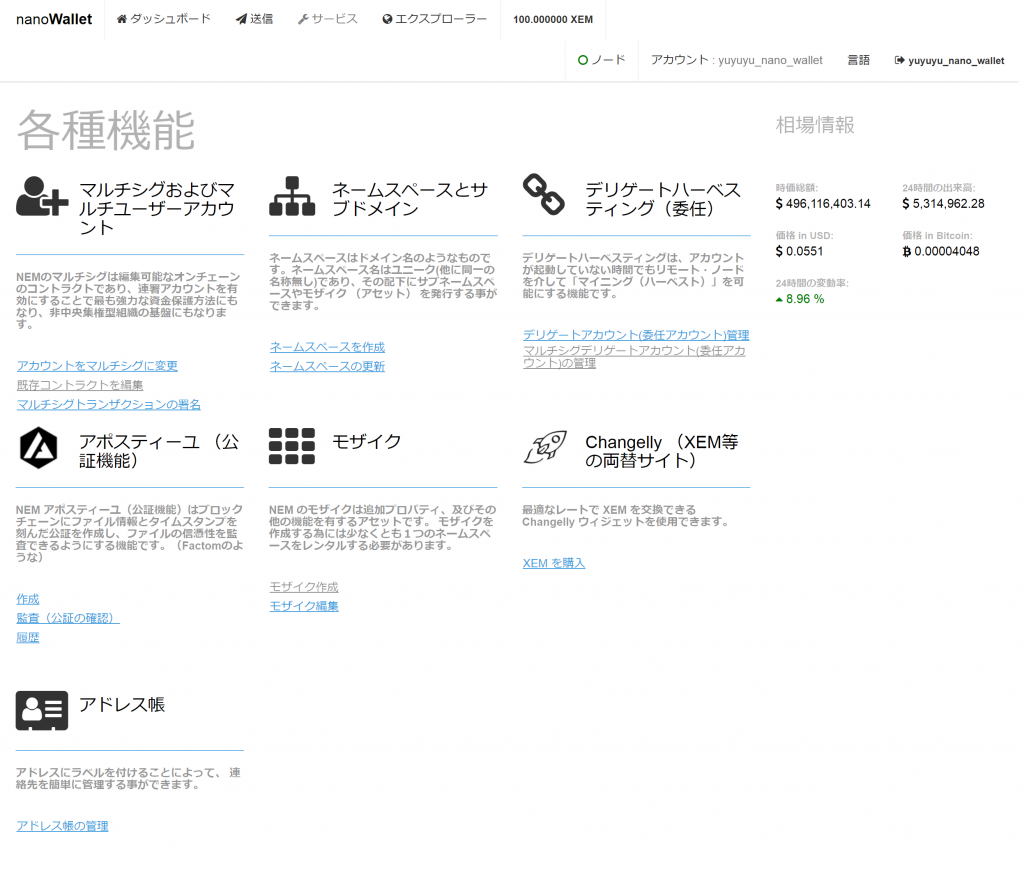Image resolution: width=1024 pixels, height=870 pixels.
Task: Open ネームスペースを作成 link
Action: click(327, 347)
